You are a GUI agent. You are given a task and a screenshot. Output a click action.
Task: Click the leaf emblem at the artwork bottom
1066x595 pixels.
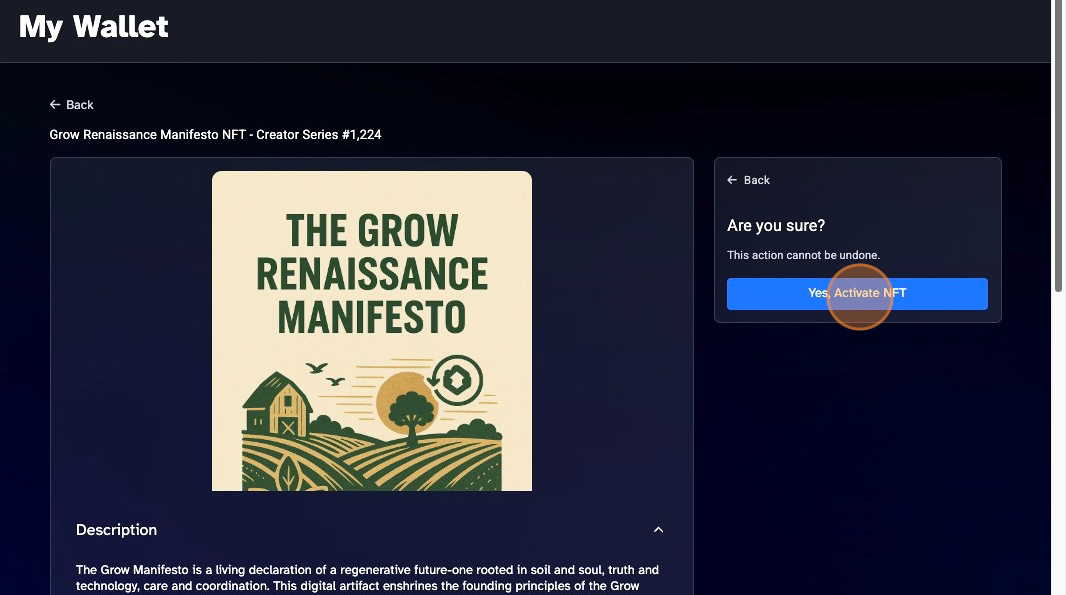pyautogui.click(x=286, y=473)
